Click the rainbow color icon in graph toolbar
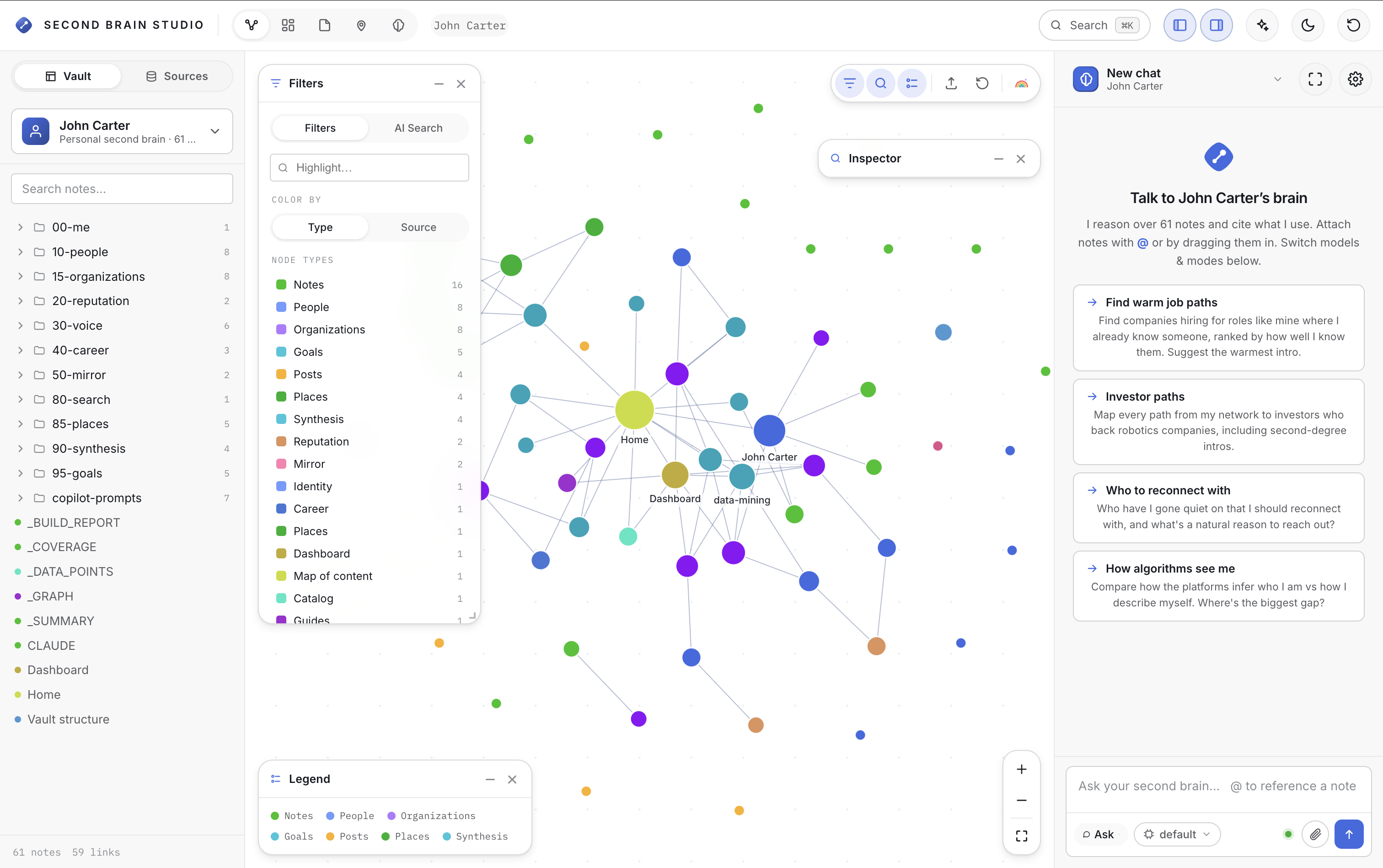 (1021, 84)
